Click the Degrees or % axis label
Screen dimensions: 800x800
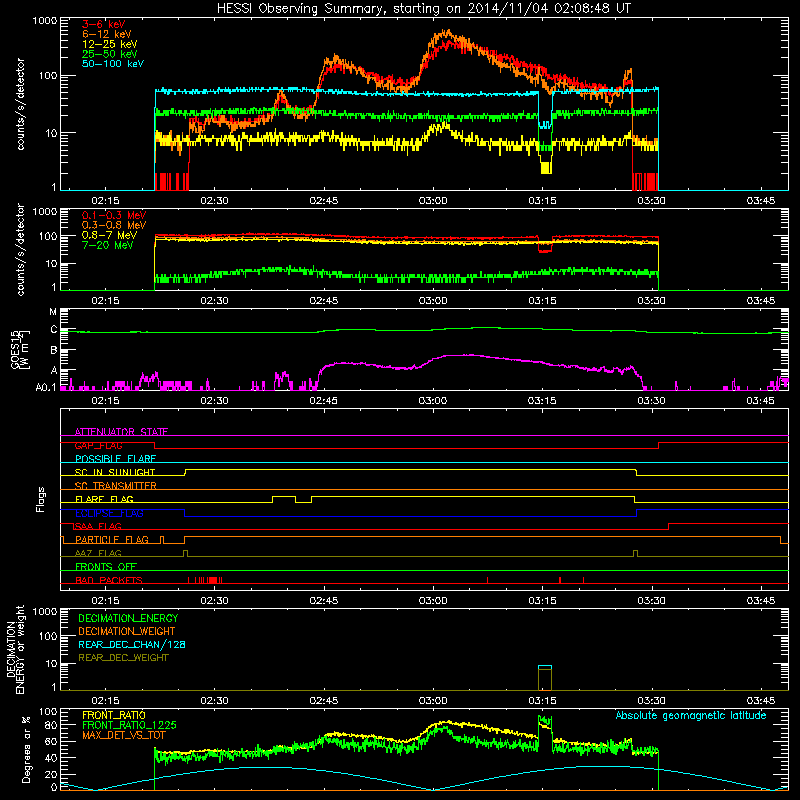[x=26, y=749]
